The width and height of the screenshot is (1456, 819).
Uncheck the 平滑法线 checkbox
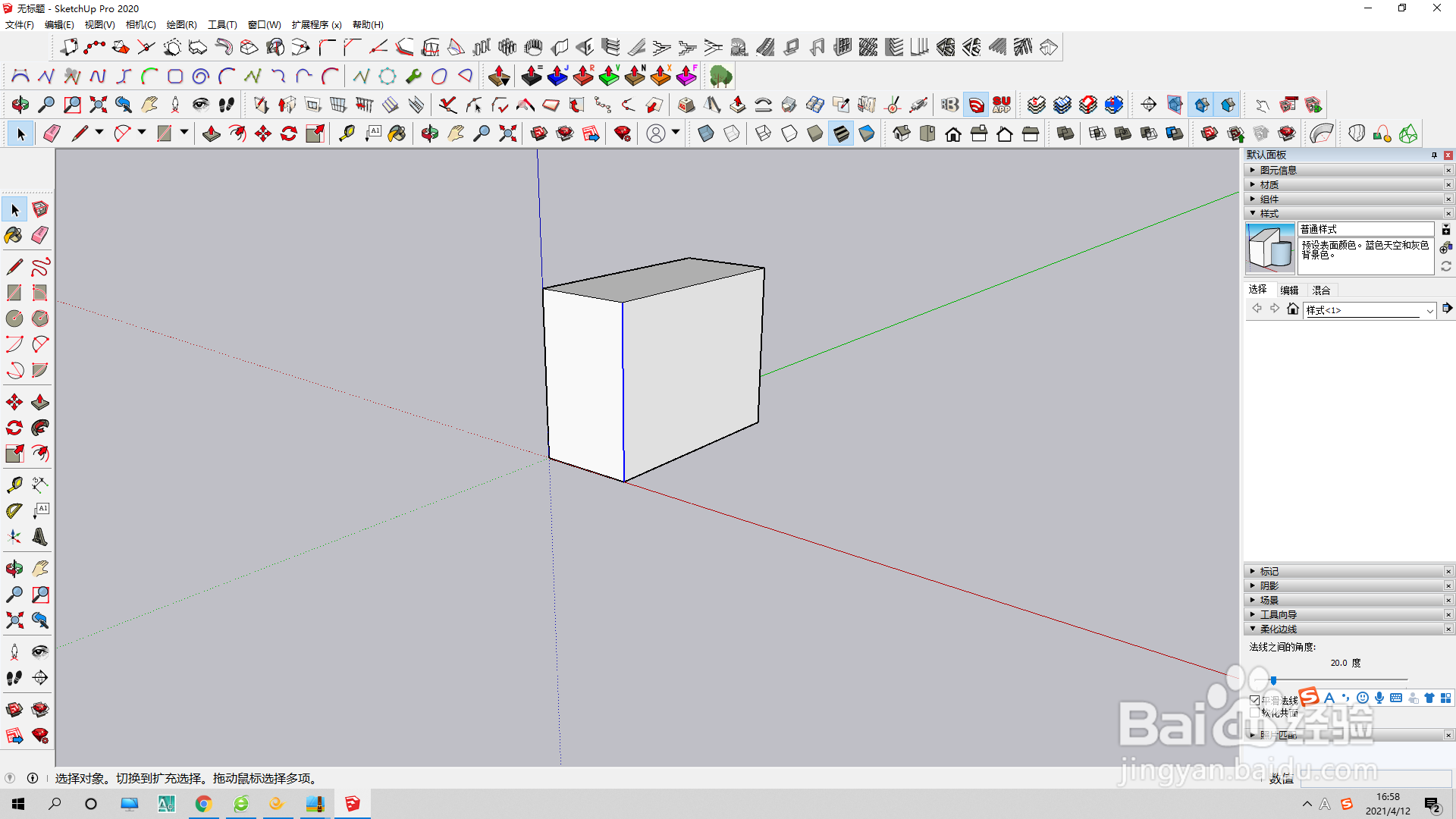click(x=1254, y=701)
